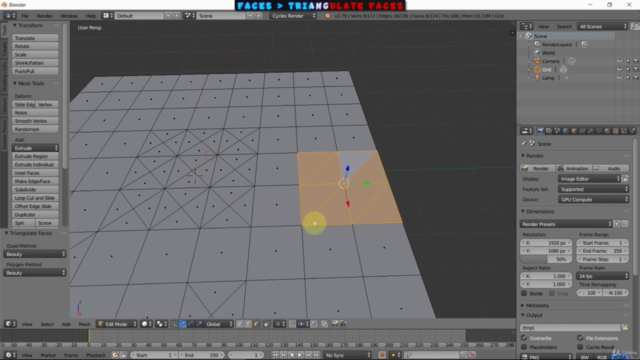Click the OpenGL render image icon
The height and width of the screenshot is (360, 640).
tap(335, 324)
